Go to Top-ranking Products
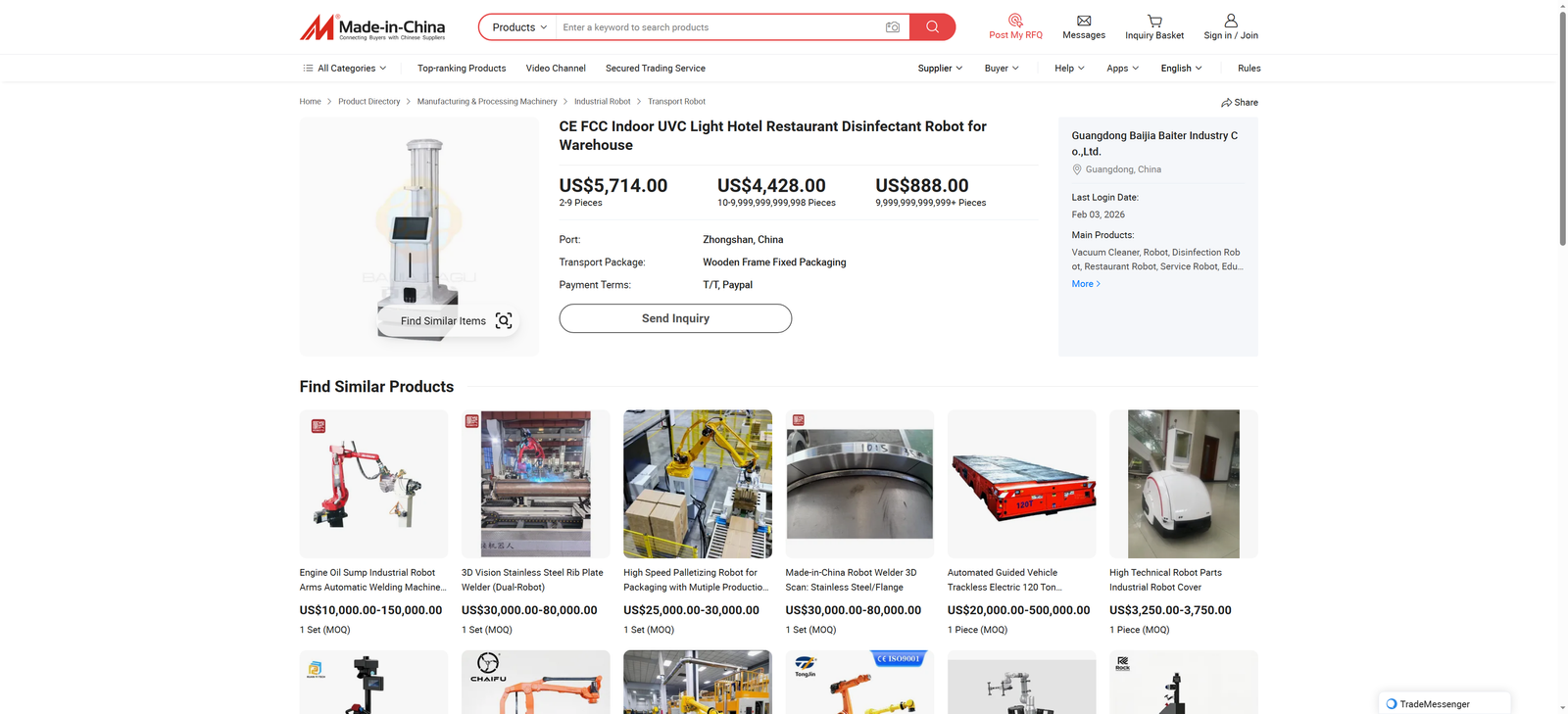1568x714 pixels. 462,69
